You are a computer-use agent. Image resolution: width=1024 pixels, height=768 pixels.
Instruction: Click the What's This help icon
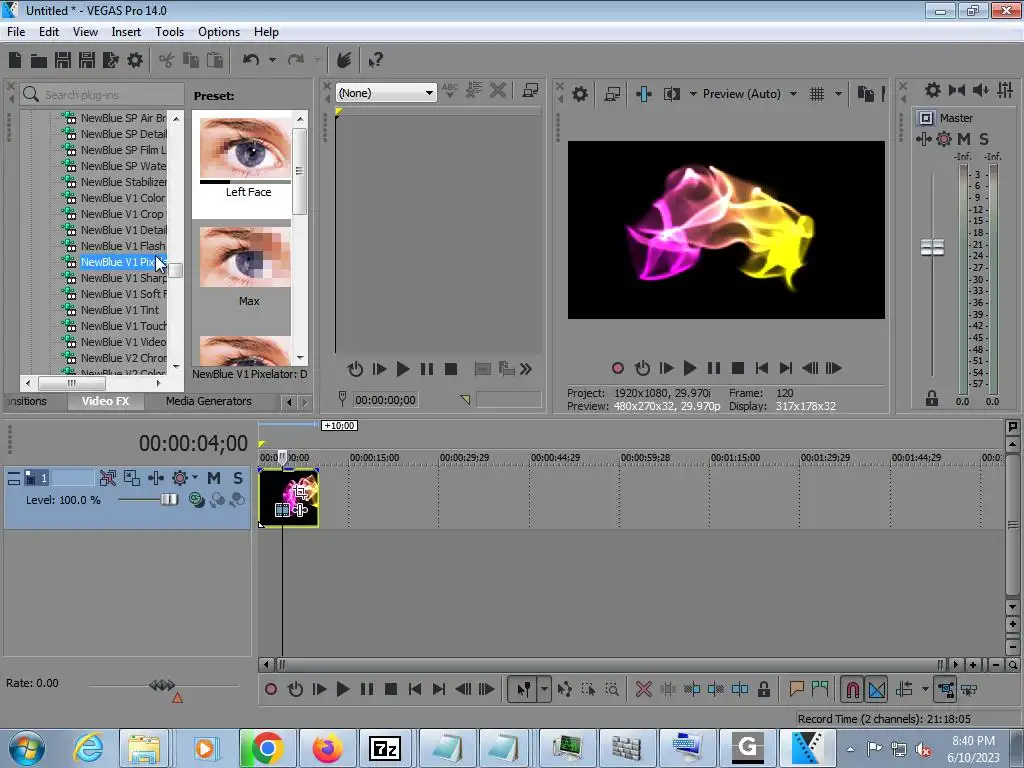(375, 60)
